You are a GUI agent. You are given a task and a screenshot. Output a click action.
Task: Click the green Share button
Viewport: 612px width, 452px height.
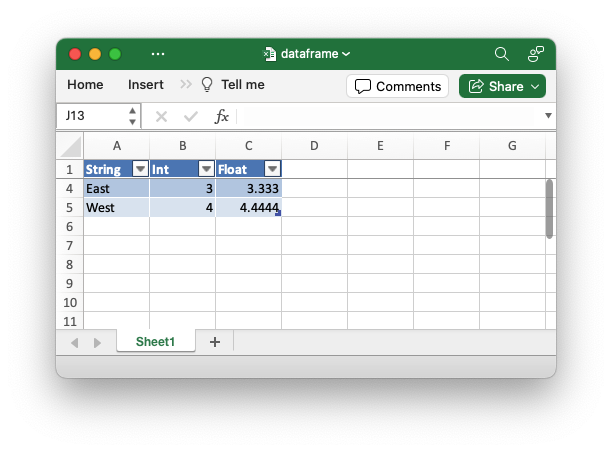click(x=502, y=86)
